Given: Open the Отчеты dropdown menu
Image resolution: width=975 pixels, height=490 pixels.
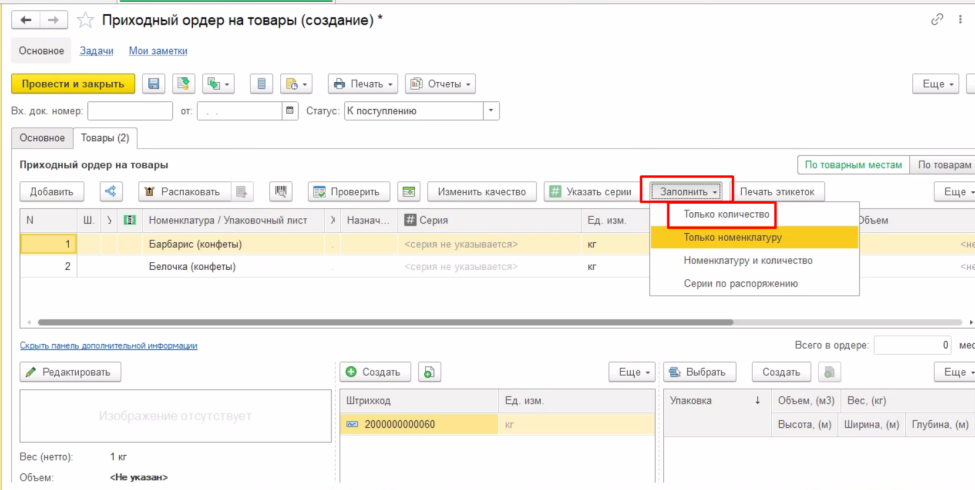Looking at the screenshot, I should pos(440,84).
